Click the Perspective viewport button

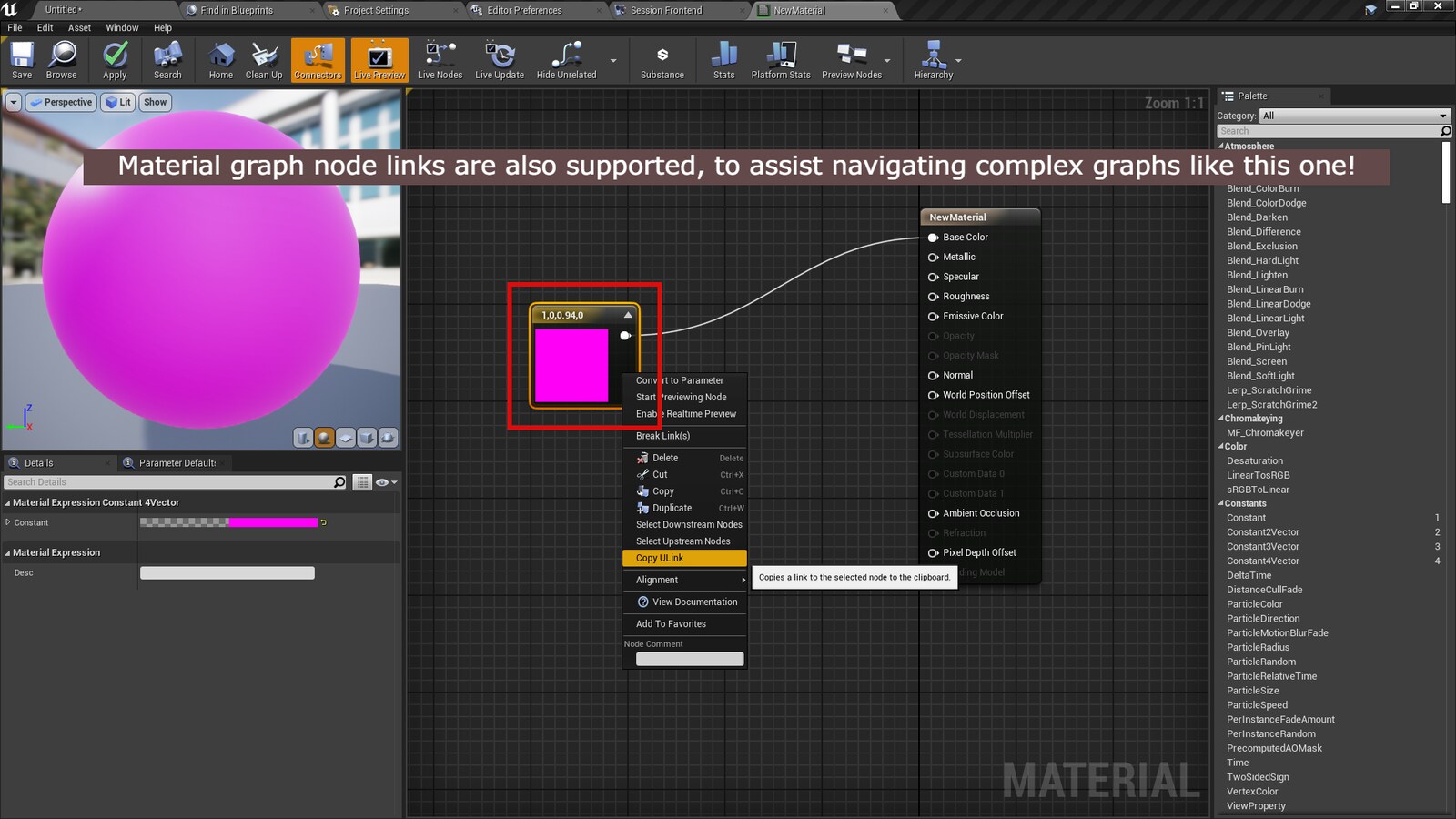(61, 102)
